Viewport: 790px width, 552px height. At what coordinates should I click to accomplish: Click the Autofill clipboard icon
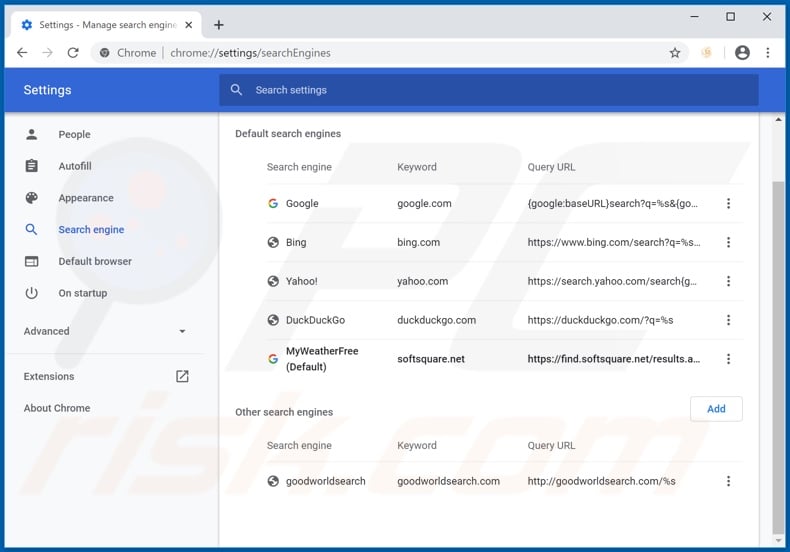point(32,166)
